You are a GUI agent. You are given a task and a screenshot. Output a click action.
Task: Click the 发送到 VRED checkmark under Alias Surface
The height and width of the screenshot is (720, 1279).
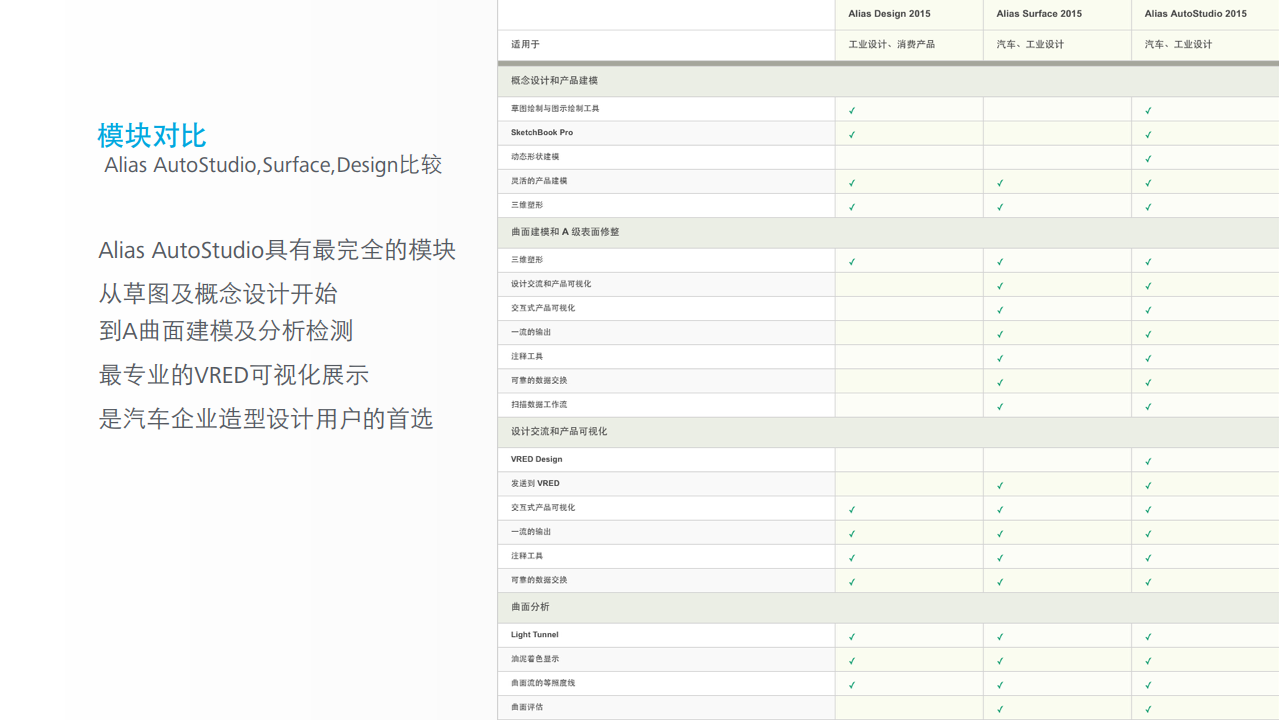tap(1000, 485)
